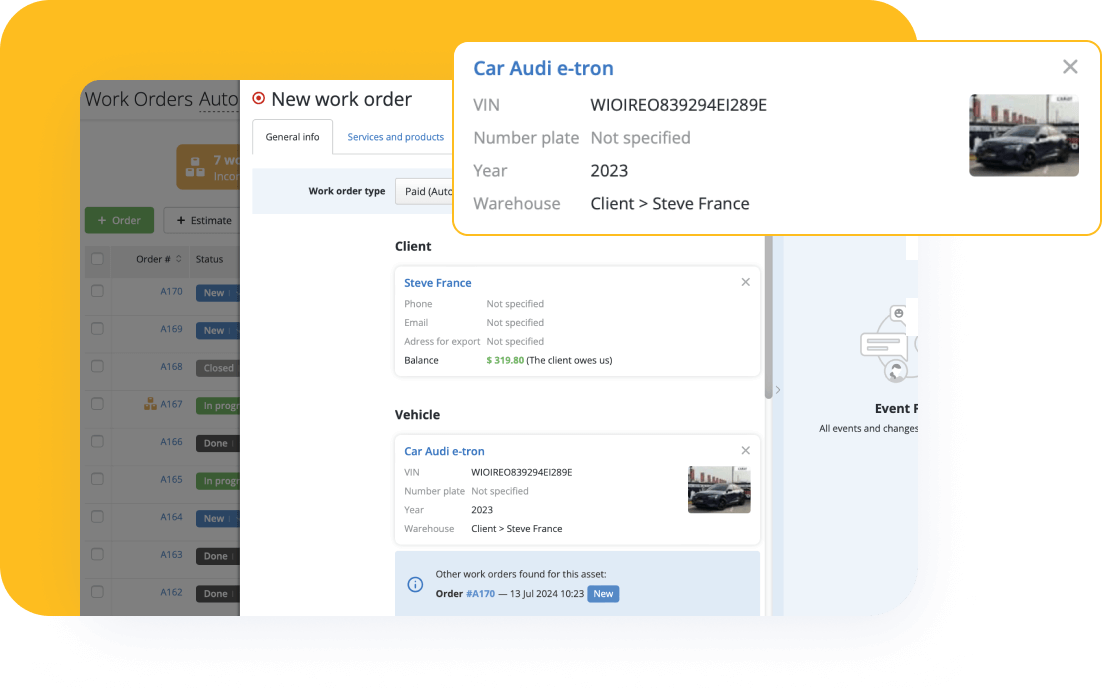Image resolution: width=1102 pixels, height=688 pixels.
Task: Tick checkbox for order A167
Action: pos(97,404)
